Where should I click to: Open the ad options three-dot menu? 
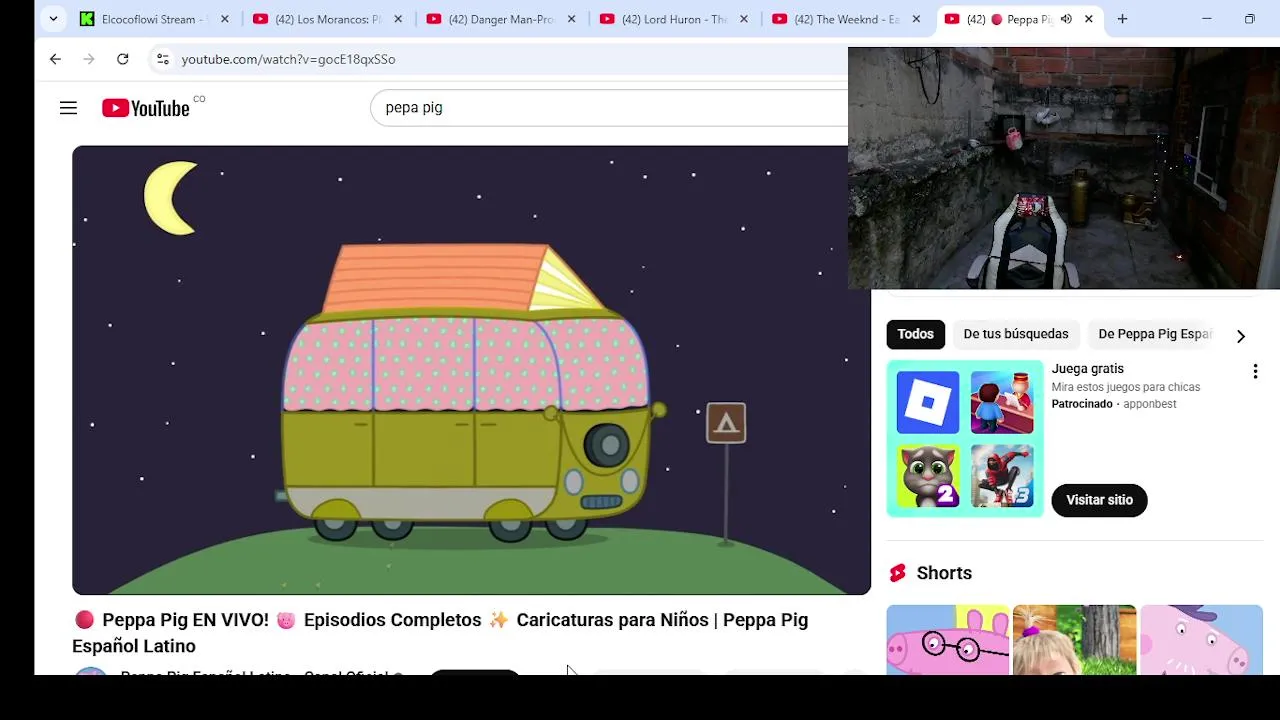point(1255,371)
